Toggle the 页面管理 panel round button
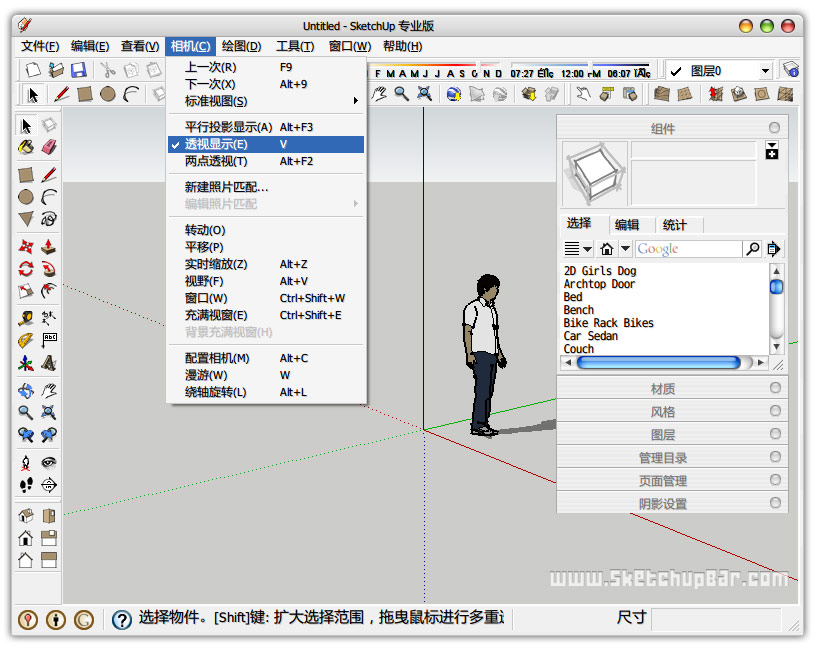Image resolution: width=815 pixels, height=650 pixels. [775, 480]
